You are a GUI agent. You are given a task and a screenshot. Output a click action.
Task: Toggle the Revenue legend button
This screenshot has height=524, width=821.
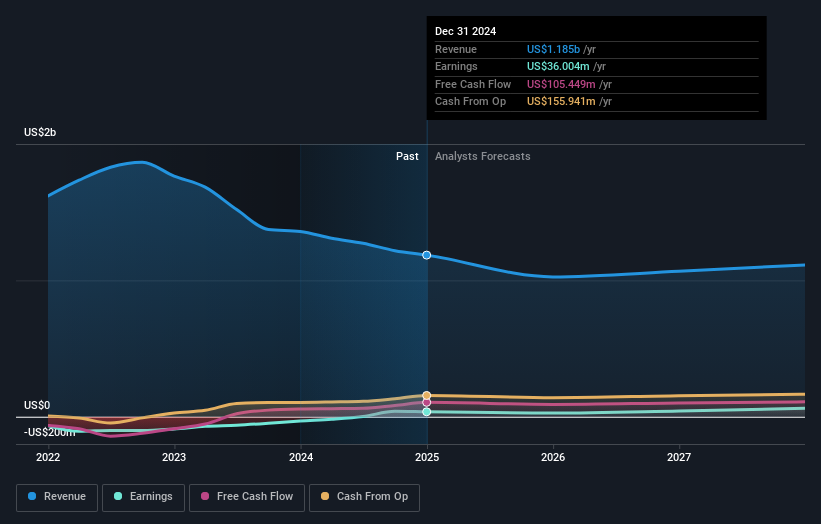click(x=57, y=497)
